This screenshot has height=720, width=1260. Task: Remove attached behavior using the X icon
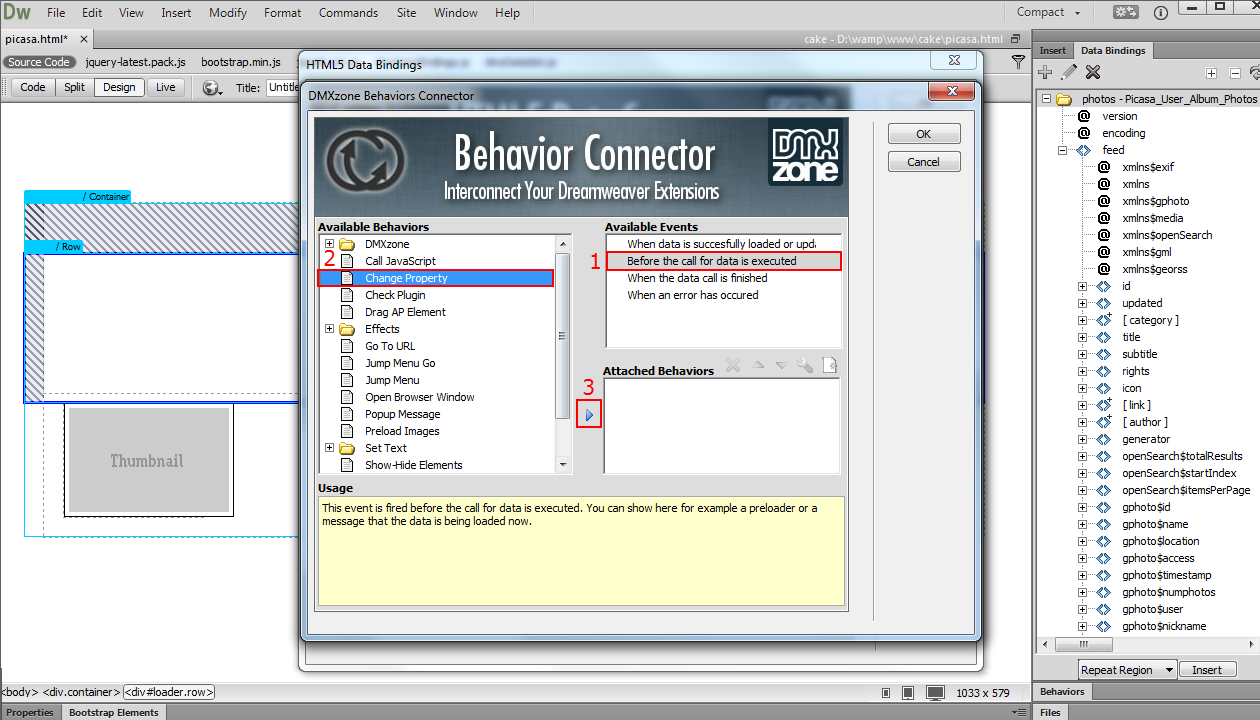(x=733, y=366)
